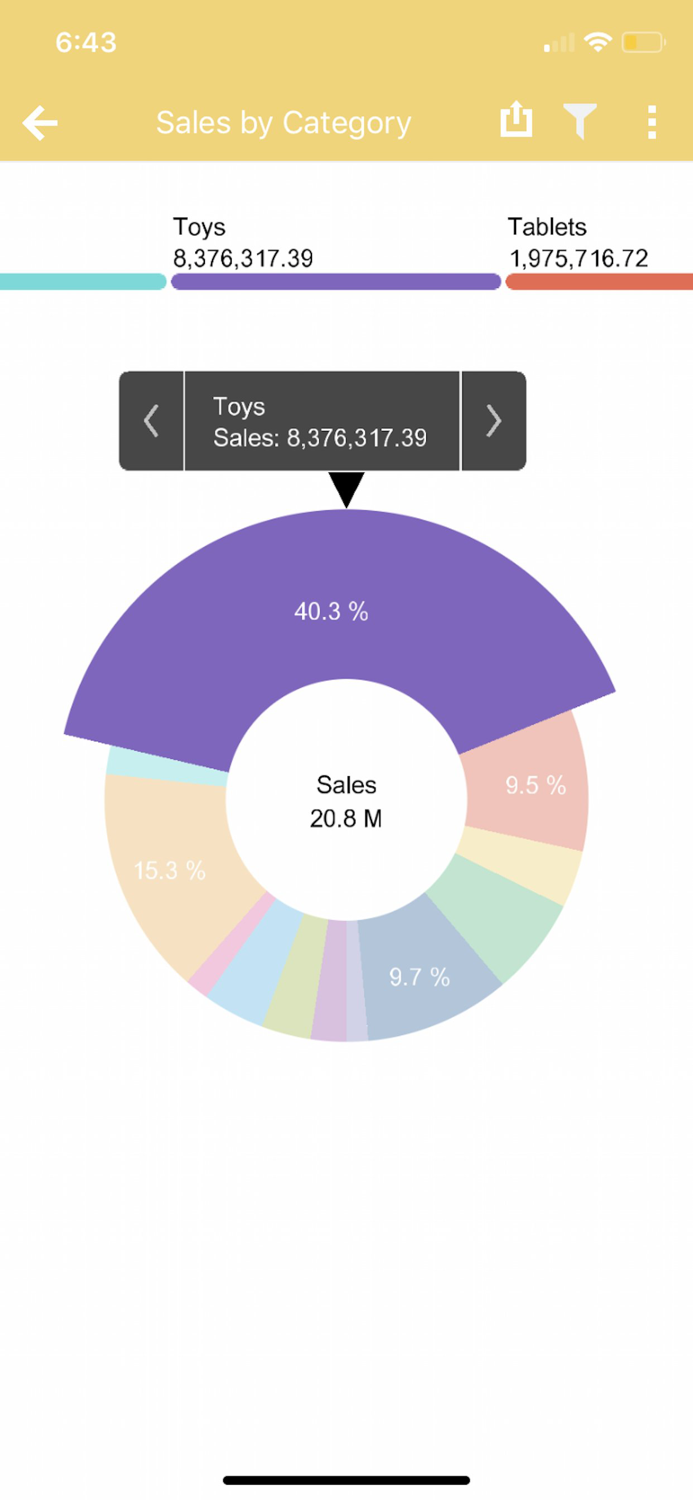The height and width of the screenshot is (1500, 693).
Task: Tap the Sales 20.8 M center label
Action: point(345,800)
